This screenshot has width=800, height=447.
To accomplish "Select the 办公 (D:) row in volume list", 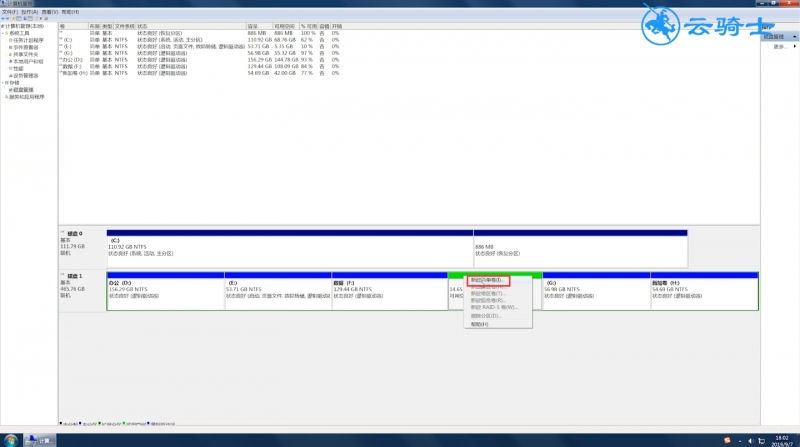I will 199,60.
